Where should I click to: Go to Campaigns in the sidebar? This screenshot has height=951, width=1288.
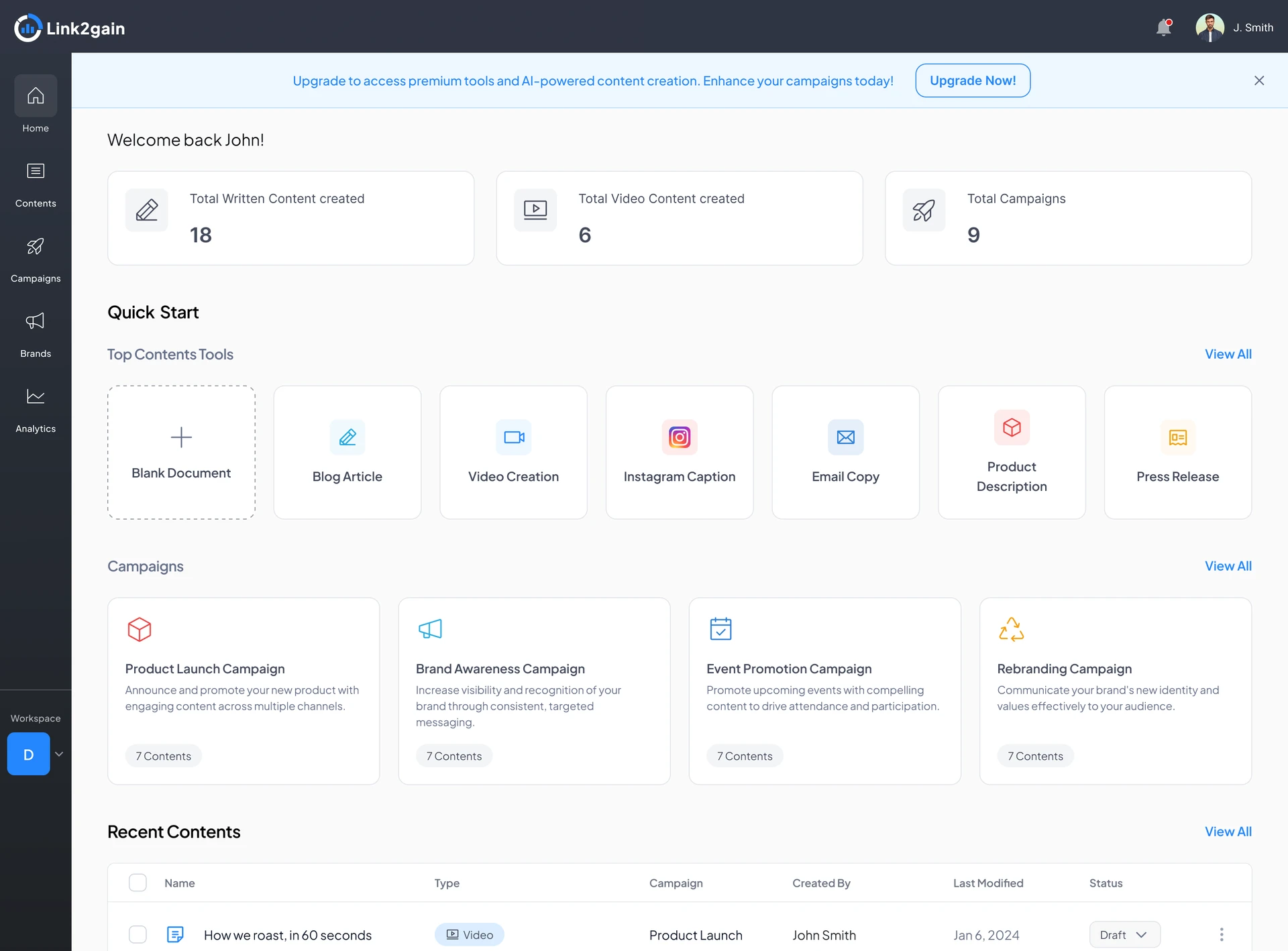pyautogui.click(x=36, y=260)
